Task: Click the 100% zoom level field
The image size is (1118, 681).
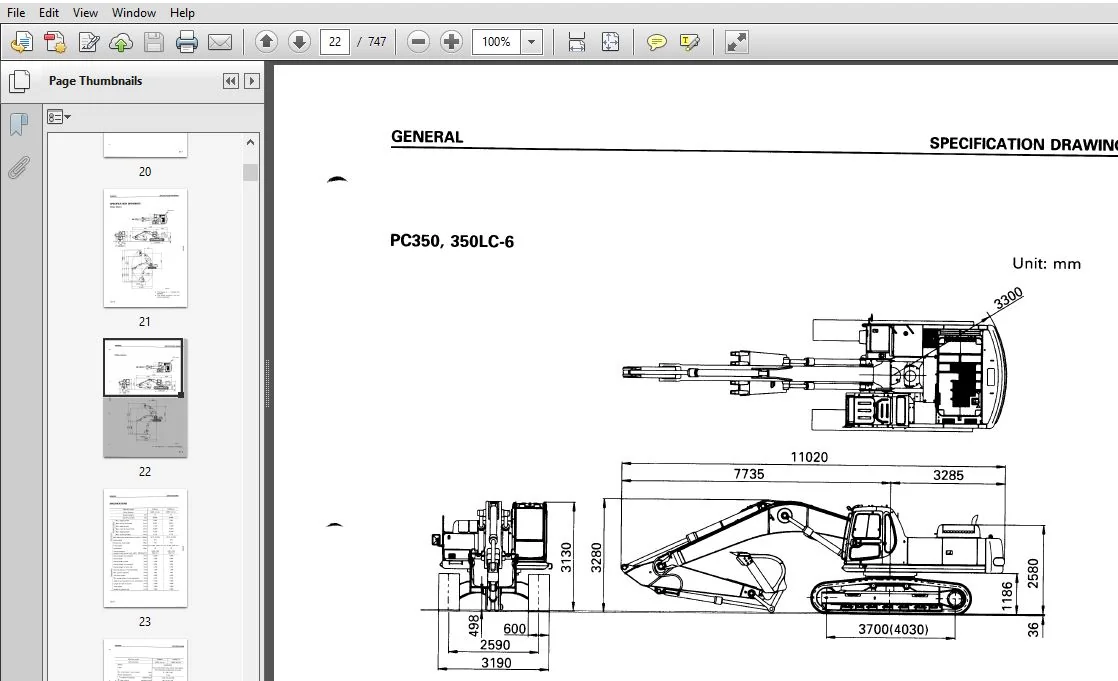Action: click(x=496, y=42)
